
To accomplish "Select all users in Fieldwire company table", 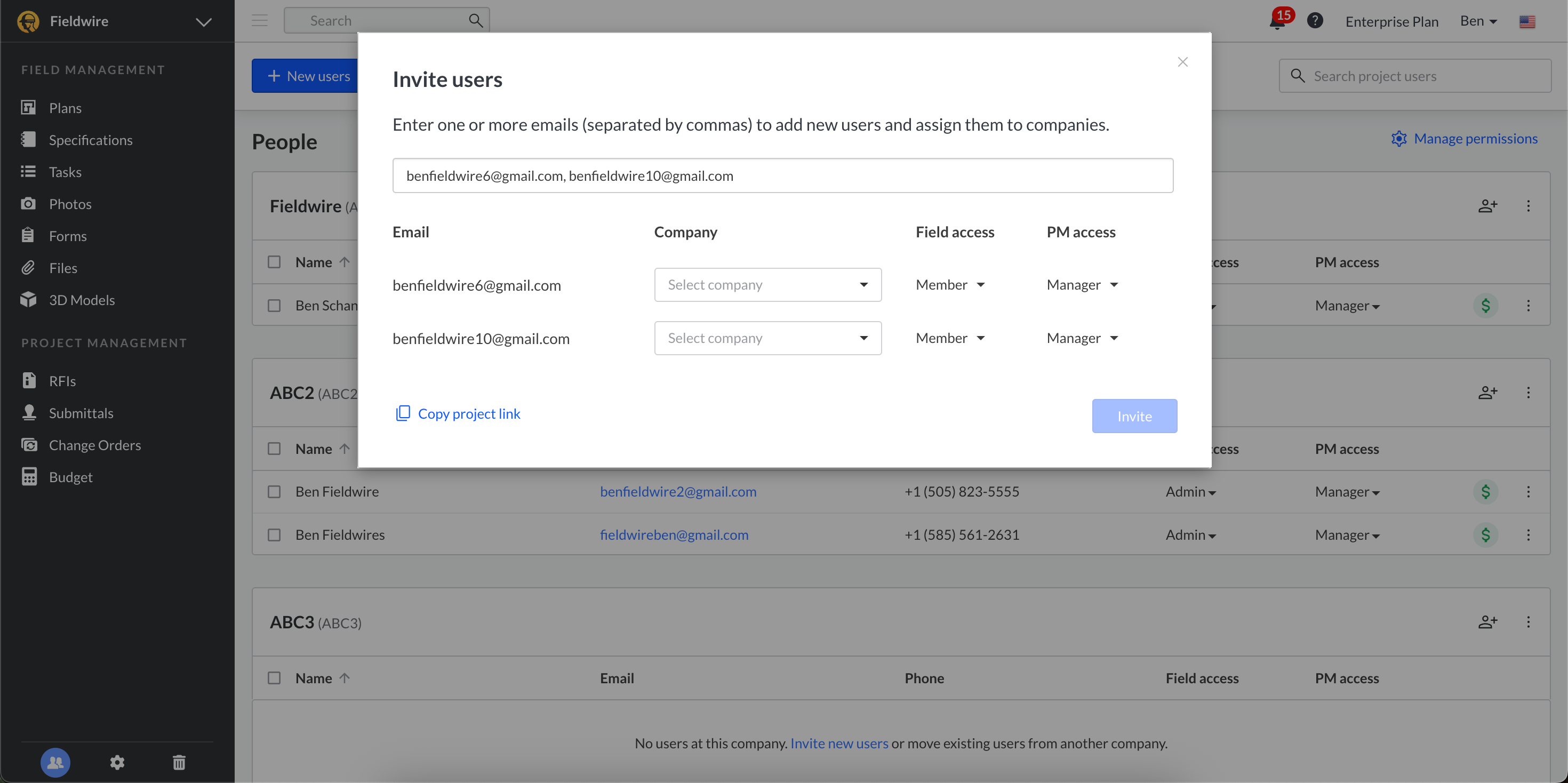I will [x=275, y=262].
